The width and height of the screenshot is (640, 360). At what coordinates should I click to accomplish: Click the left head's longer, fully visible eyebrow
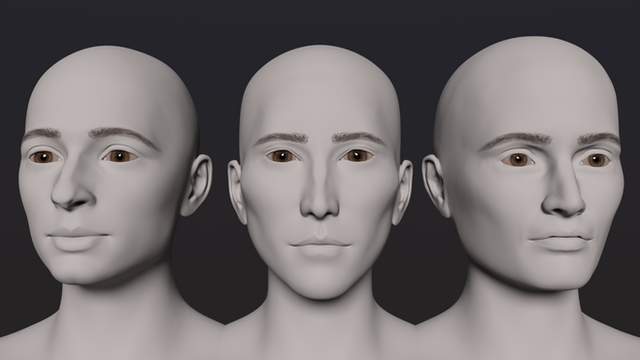click(122, 136)
